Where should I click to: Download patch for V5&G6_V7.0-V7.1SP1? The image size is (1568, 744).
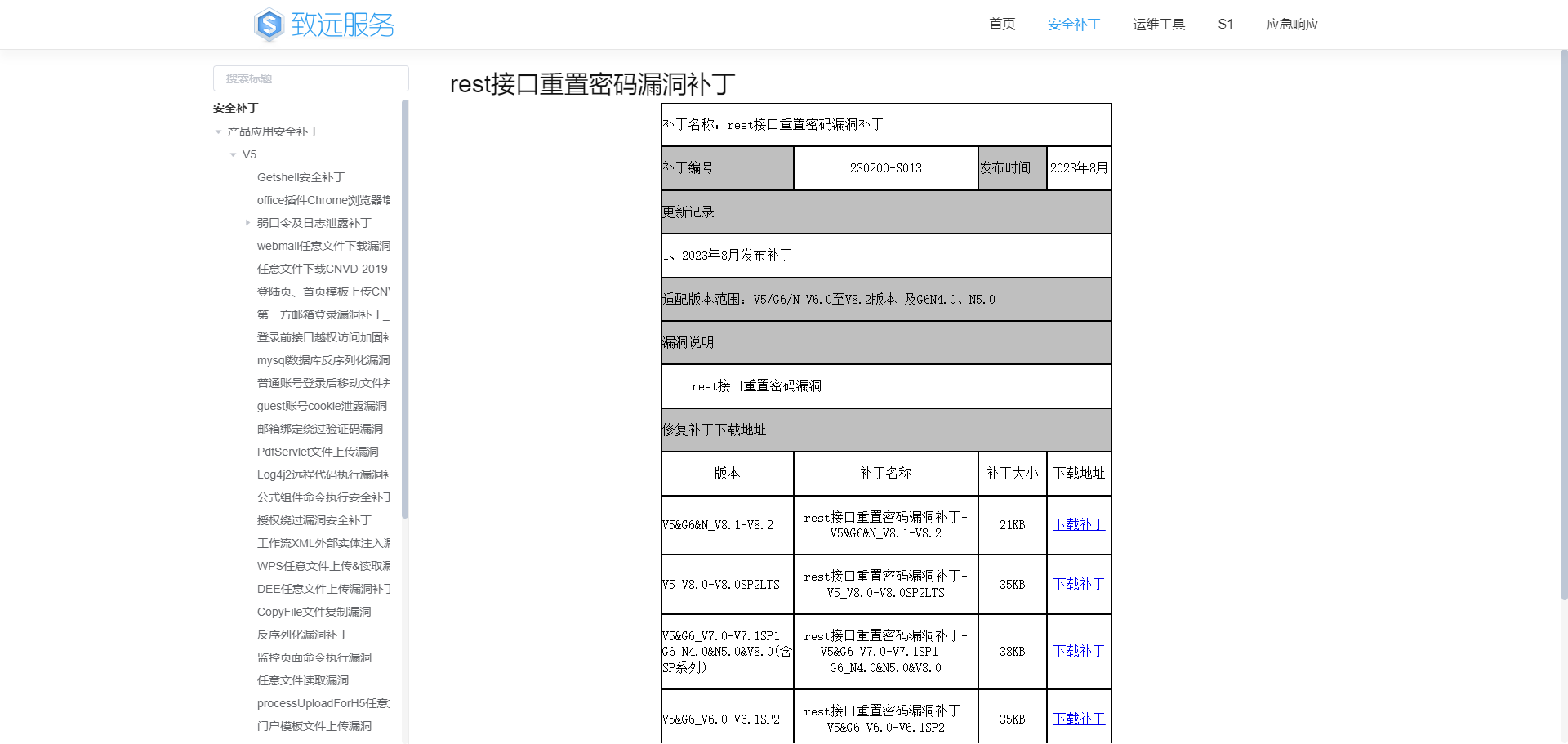point(1078,651)
